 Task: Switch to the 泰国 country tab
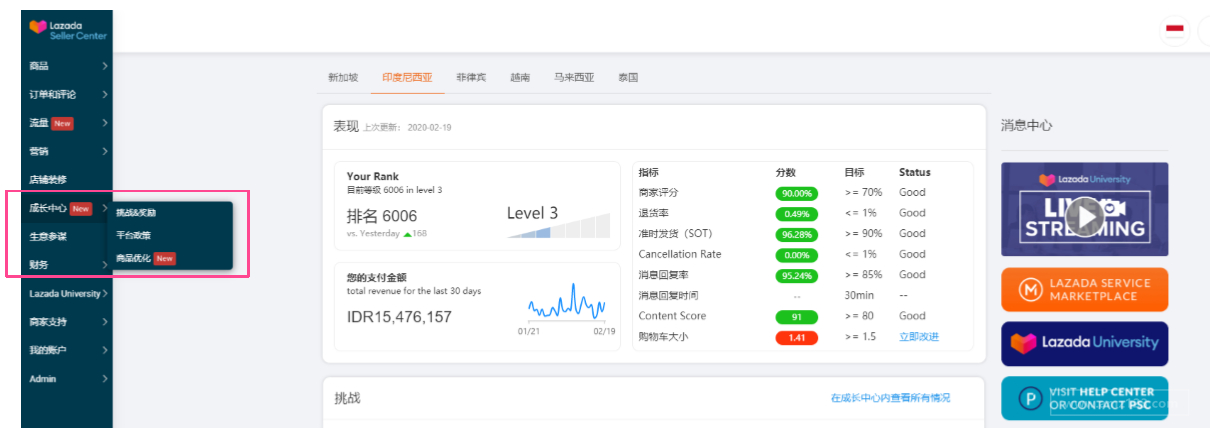(628, 77)
